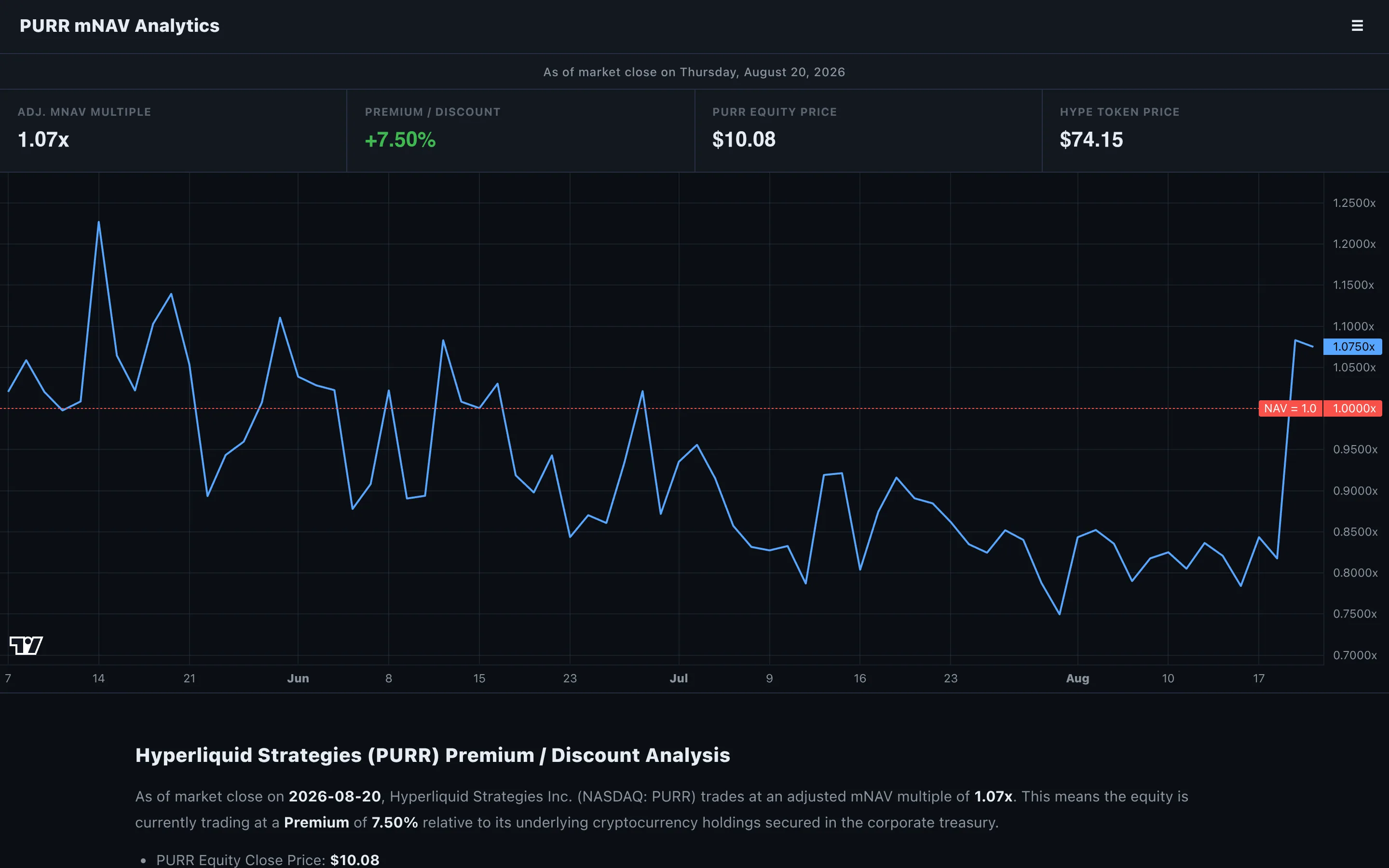The width and height of the screenshot is (1389, 868).
Task: Click the PREMIUM / DISCOUNT card label
Action: pyautogui.click(x=433, y=112)
